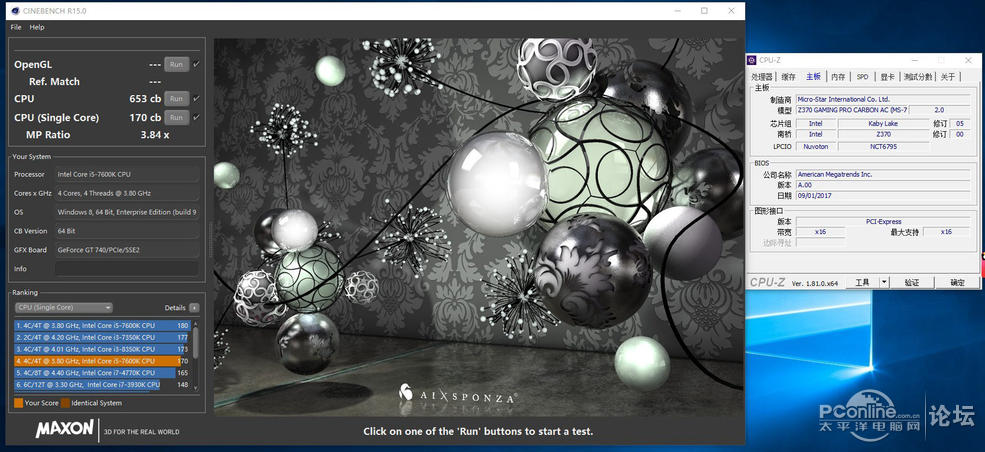Run the OpenGL benchmark
Screen dimensions: 985x452
(177, 65)
